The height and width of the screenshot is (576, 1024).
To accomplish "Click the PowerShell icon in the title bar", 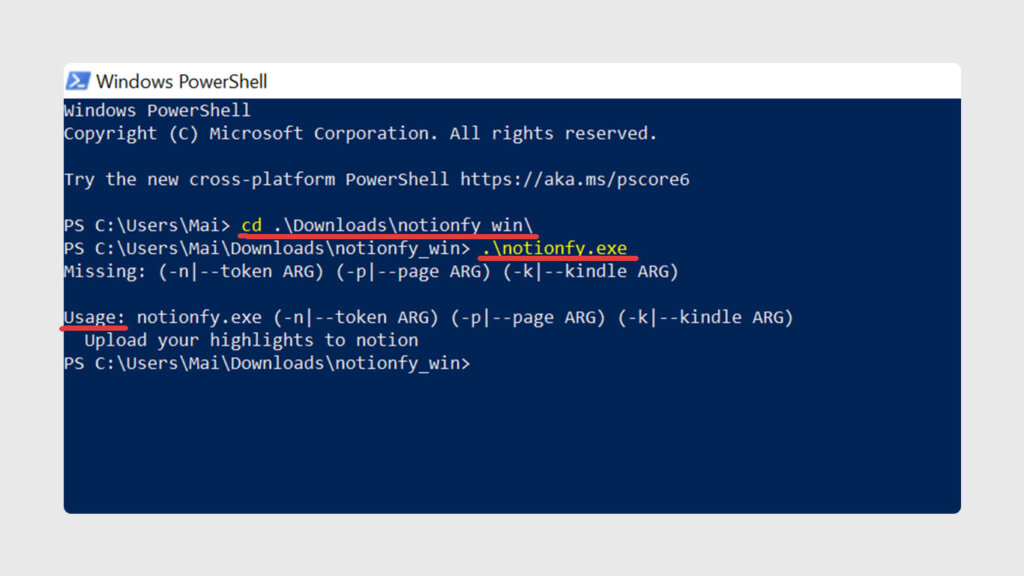I will pos(78,81).
